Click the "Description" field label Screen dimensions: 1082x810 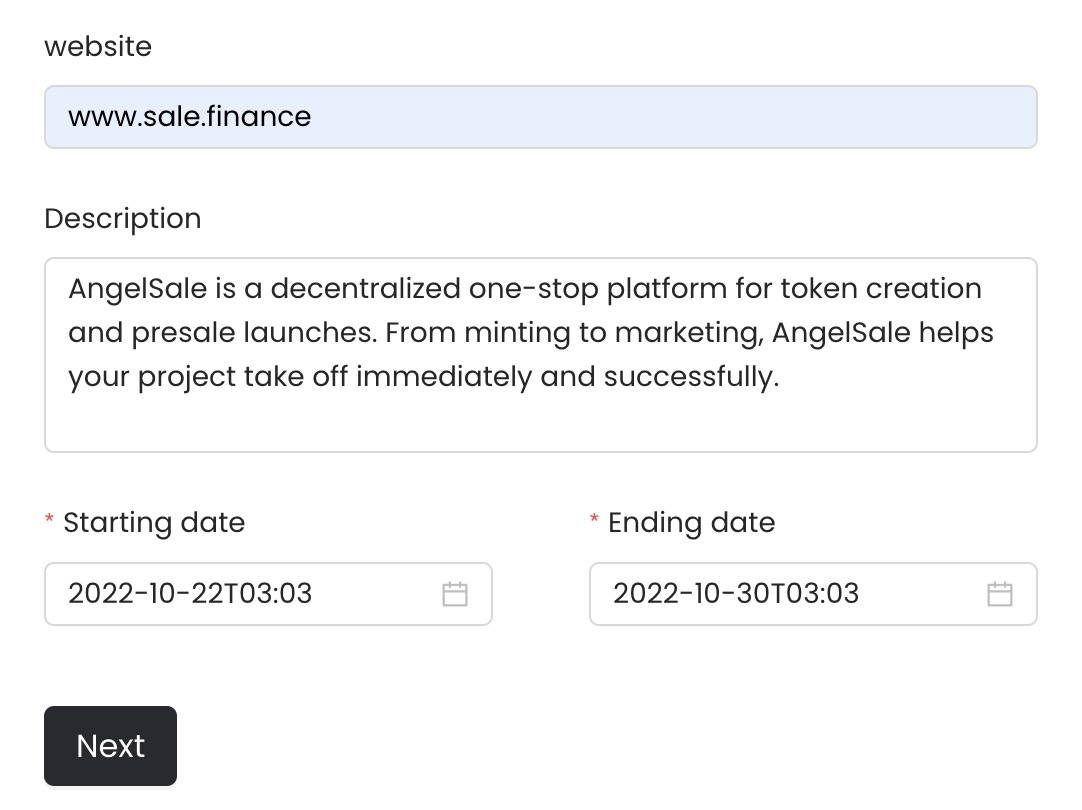(x=123, y=218)
